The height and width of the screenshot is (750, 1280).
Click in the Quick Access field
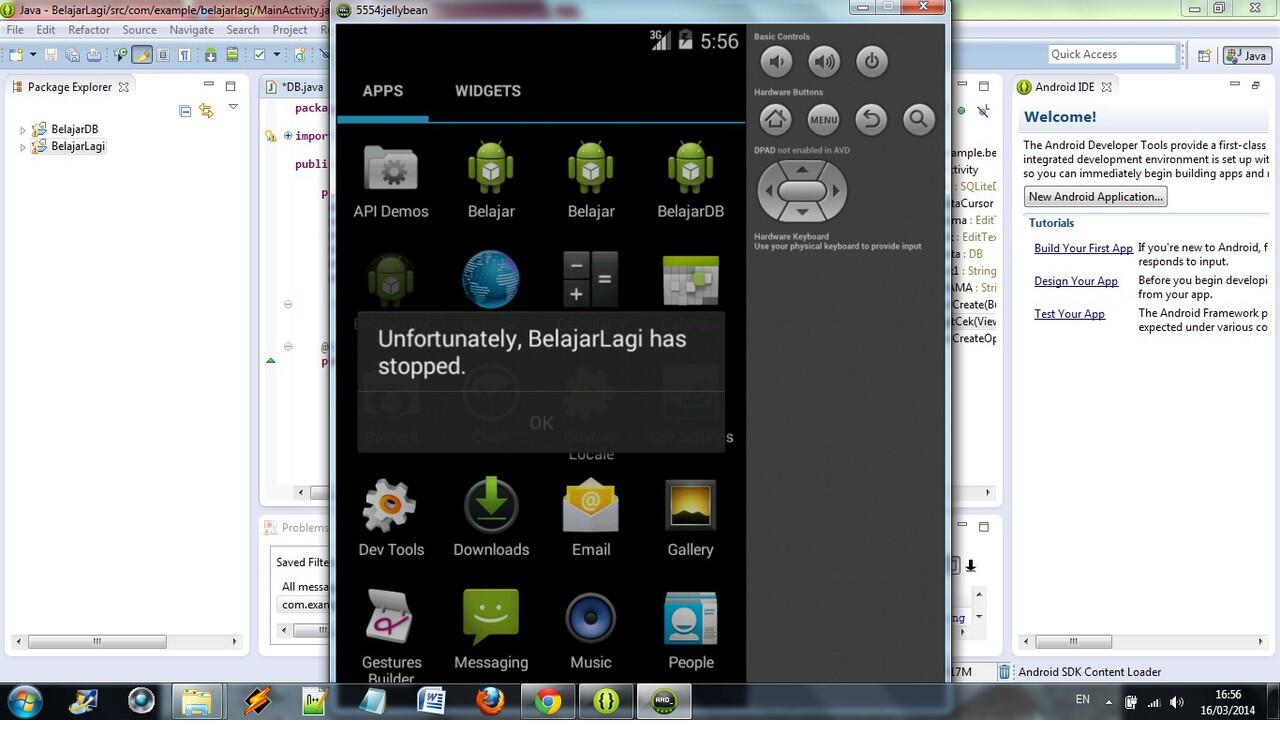click(1111, 55)
